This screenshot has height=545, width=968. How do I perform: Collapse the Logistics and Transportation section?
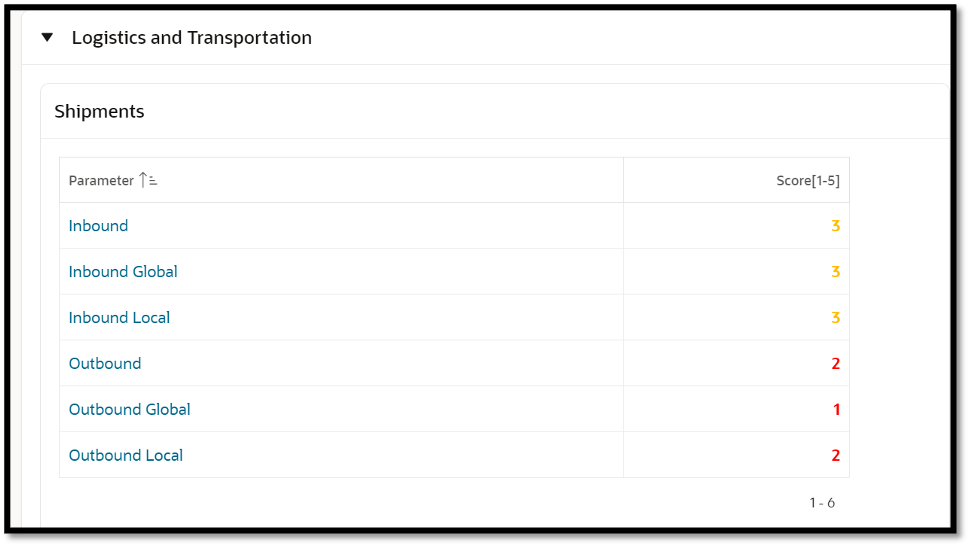pyautogui.click(x=47, y=38)
